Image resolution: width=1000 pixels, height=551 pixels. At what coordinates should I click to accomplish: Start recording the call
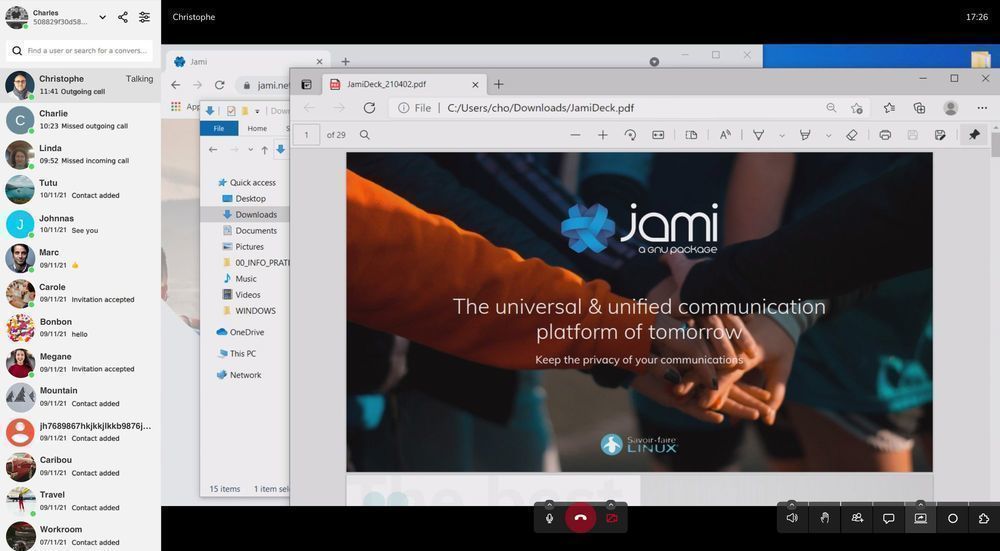[952, 518]
